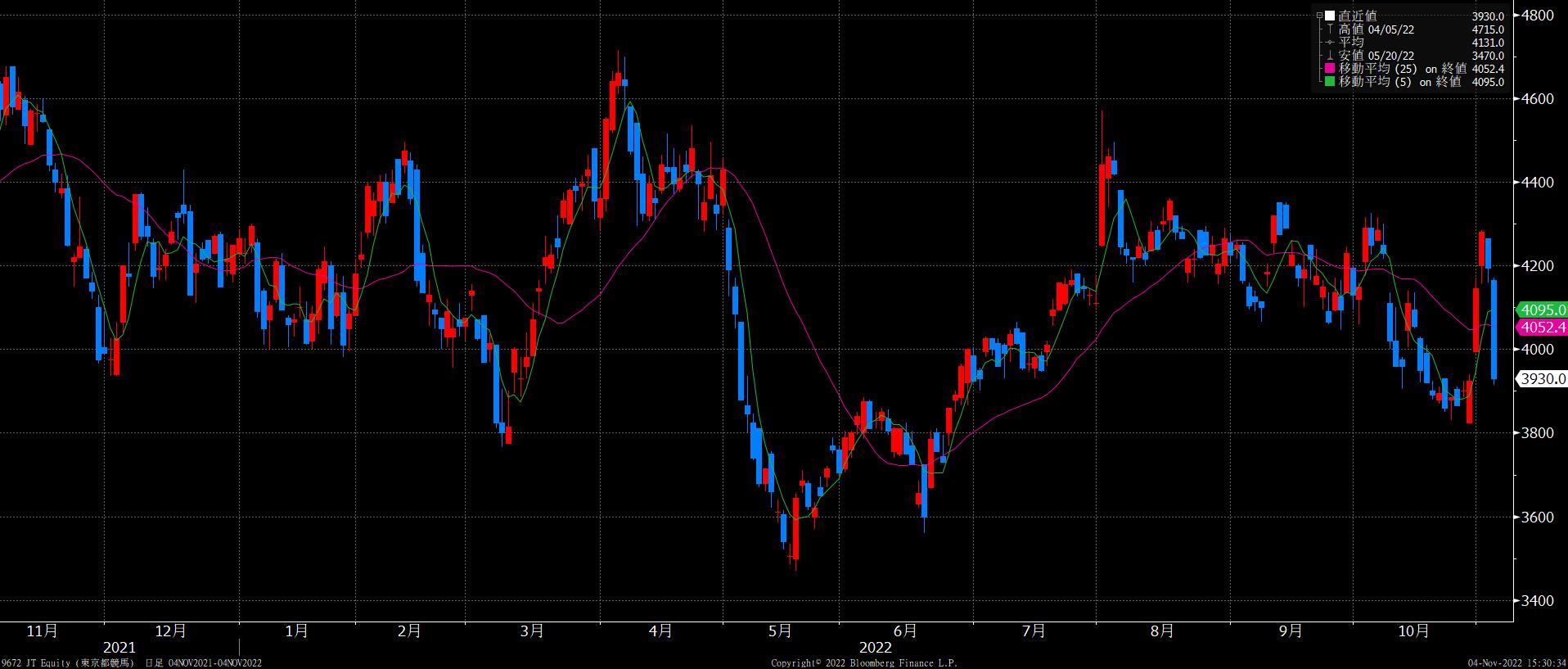Click the white 直近値 color swatch
This screenshot has width=1568, height=669.
tap(1330, 16)
